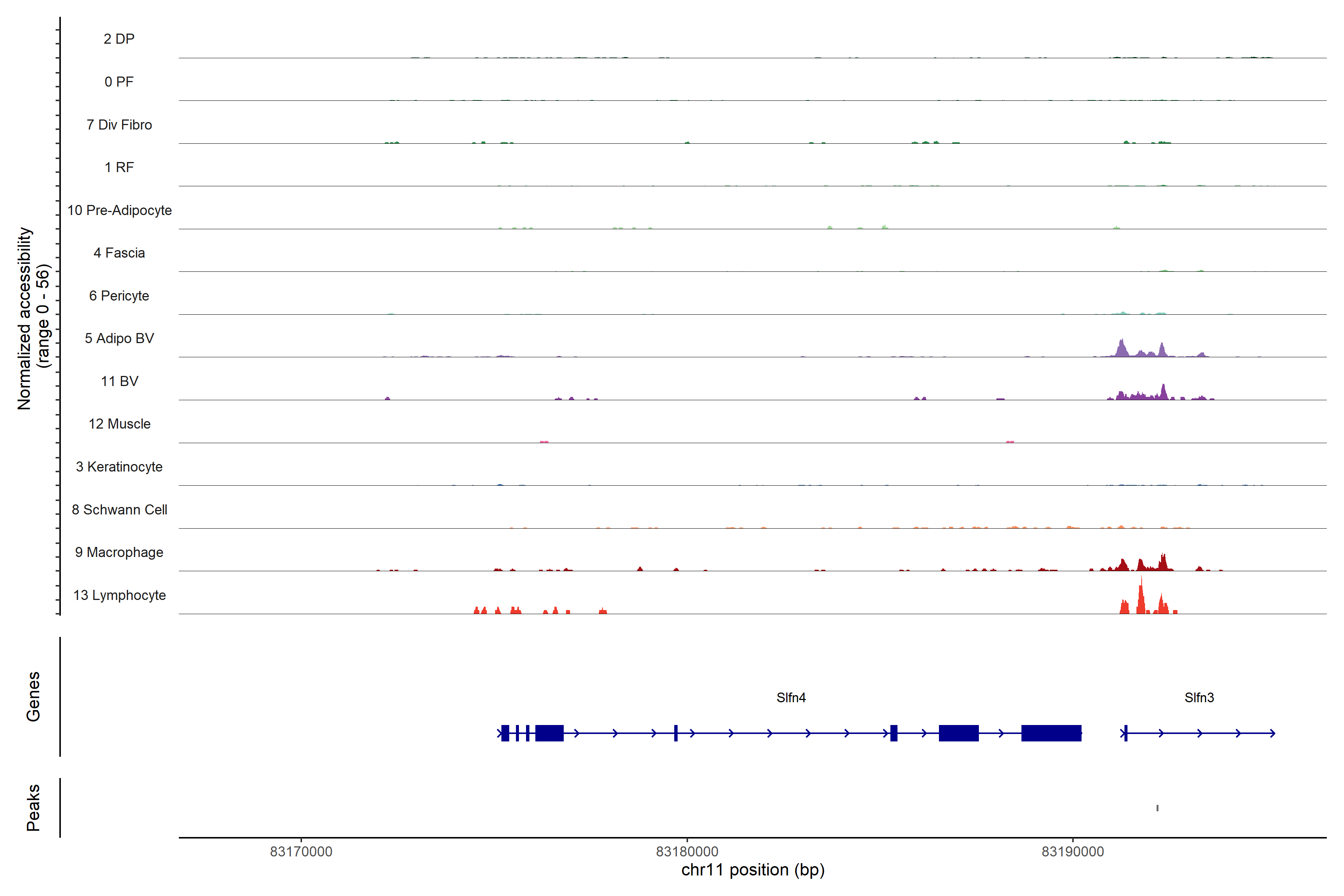This screenshot has width=1344, height=896.
Task: Click the 3 Keratinocyte track label
Action: [x=119, y=467]
